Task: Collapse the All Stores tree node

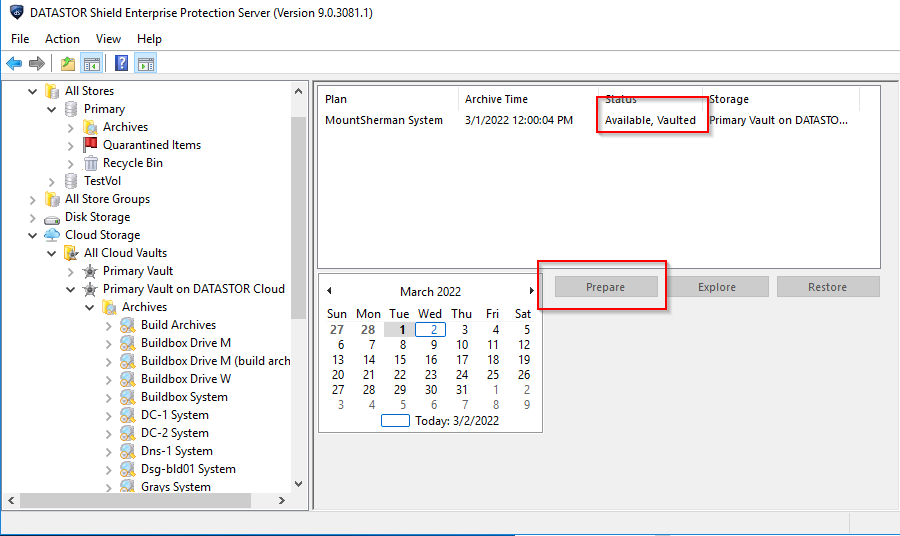Action: click(33, 91)
